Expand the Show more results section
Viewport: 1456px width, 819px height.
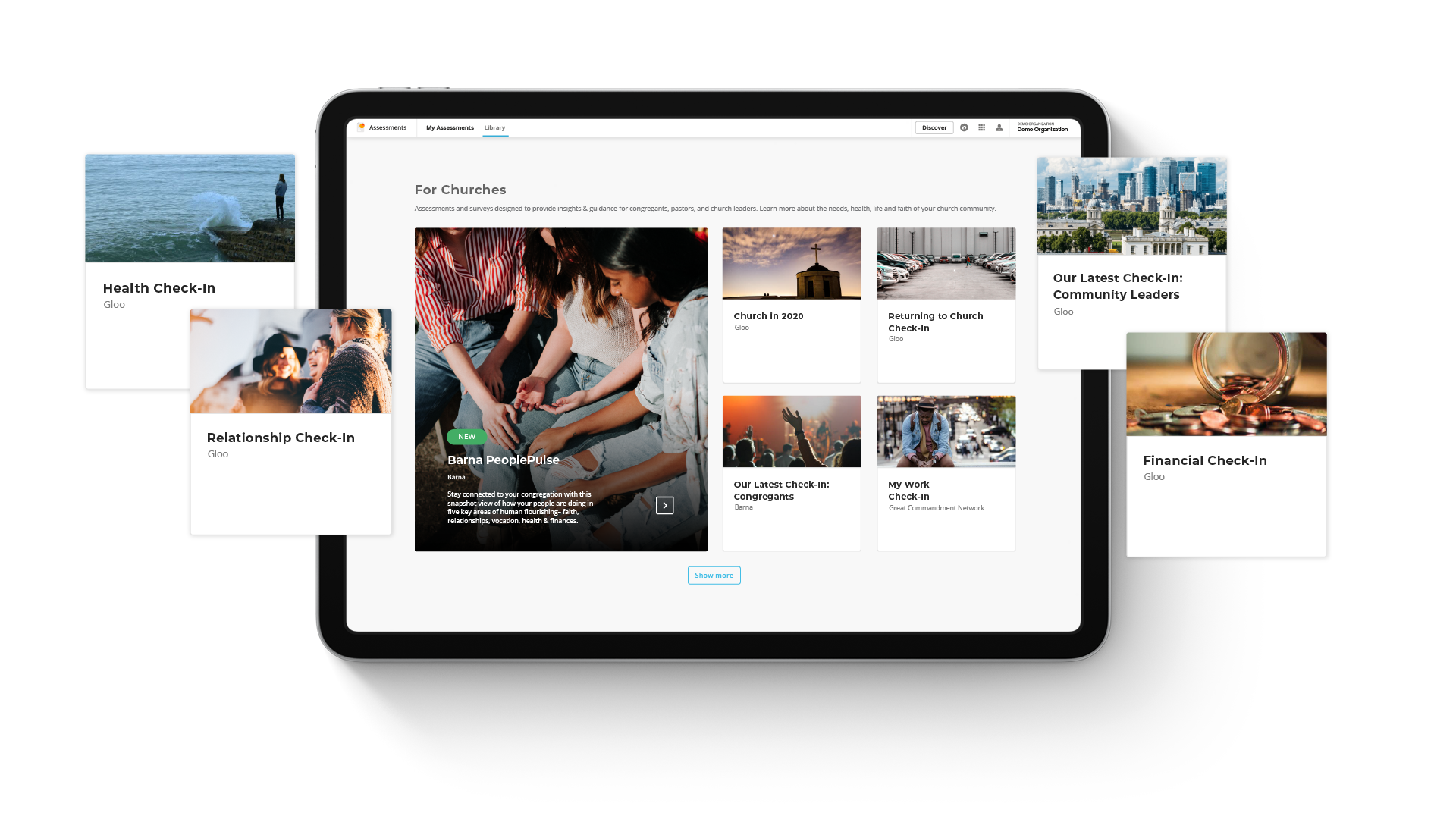pyautogui.click(x=714, y=575)
